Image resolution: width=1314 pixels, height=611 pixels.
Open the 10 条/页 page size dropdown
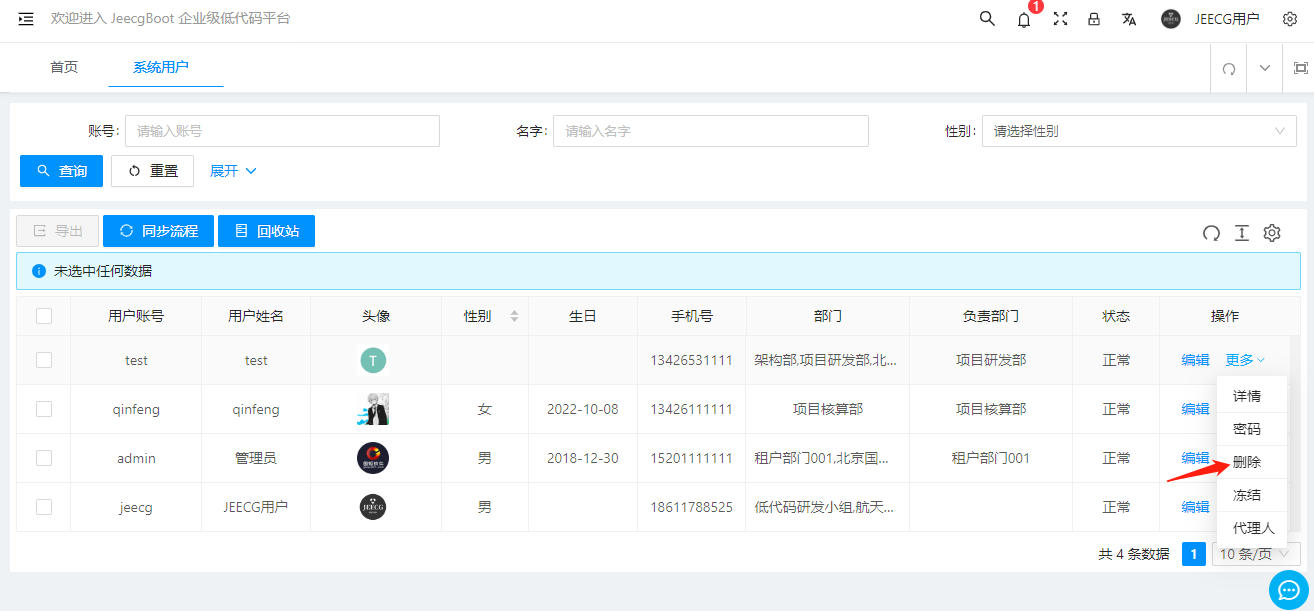1255,554
